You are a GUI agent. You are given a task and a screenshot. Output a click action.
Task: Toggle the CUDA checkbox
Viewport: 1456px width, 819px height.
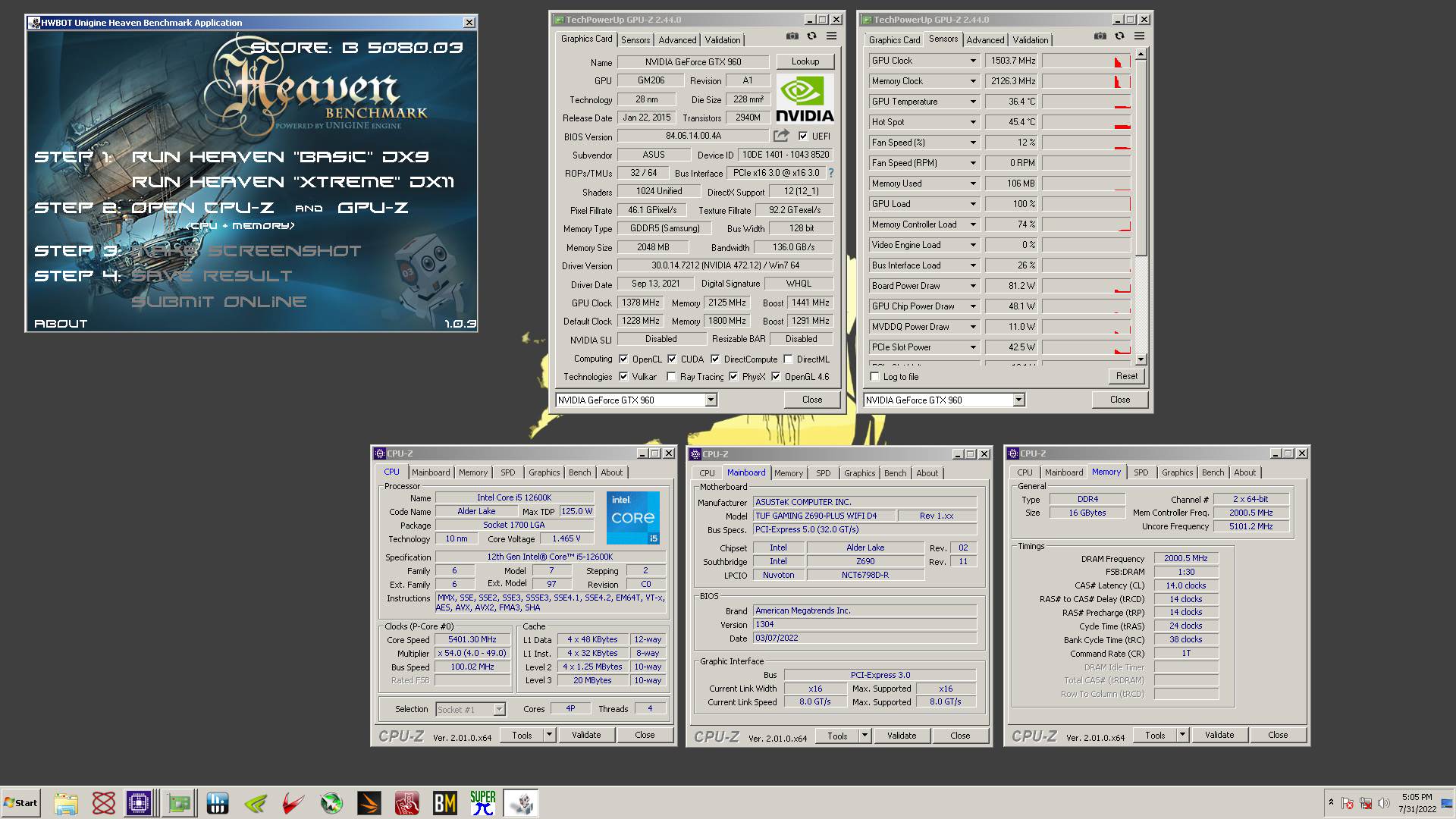tap(672, 359)
